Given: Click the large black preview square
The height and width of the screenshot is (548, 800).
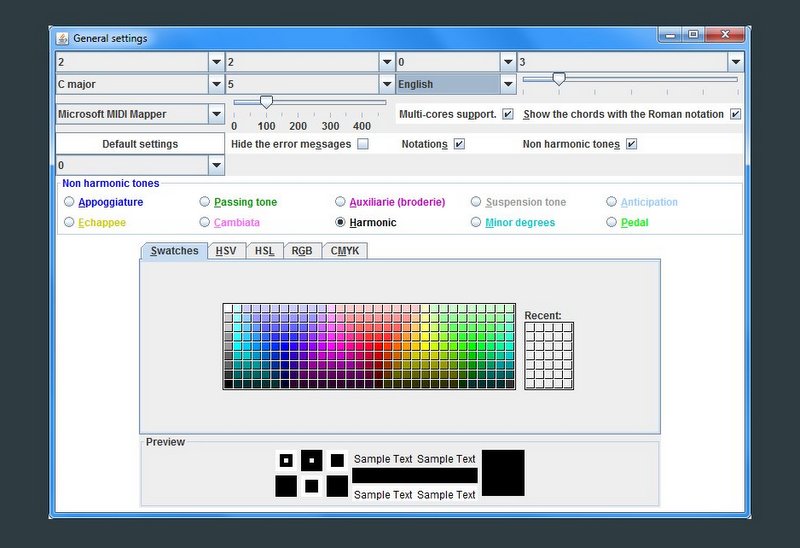Looking at the screenshot, I should tap(503, 472).
